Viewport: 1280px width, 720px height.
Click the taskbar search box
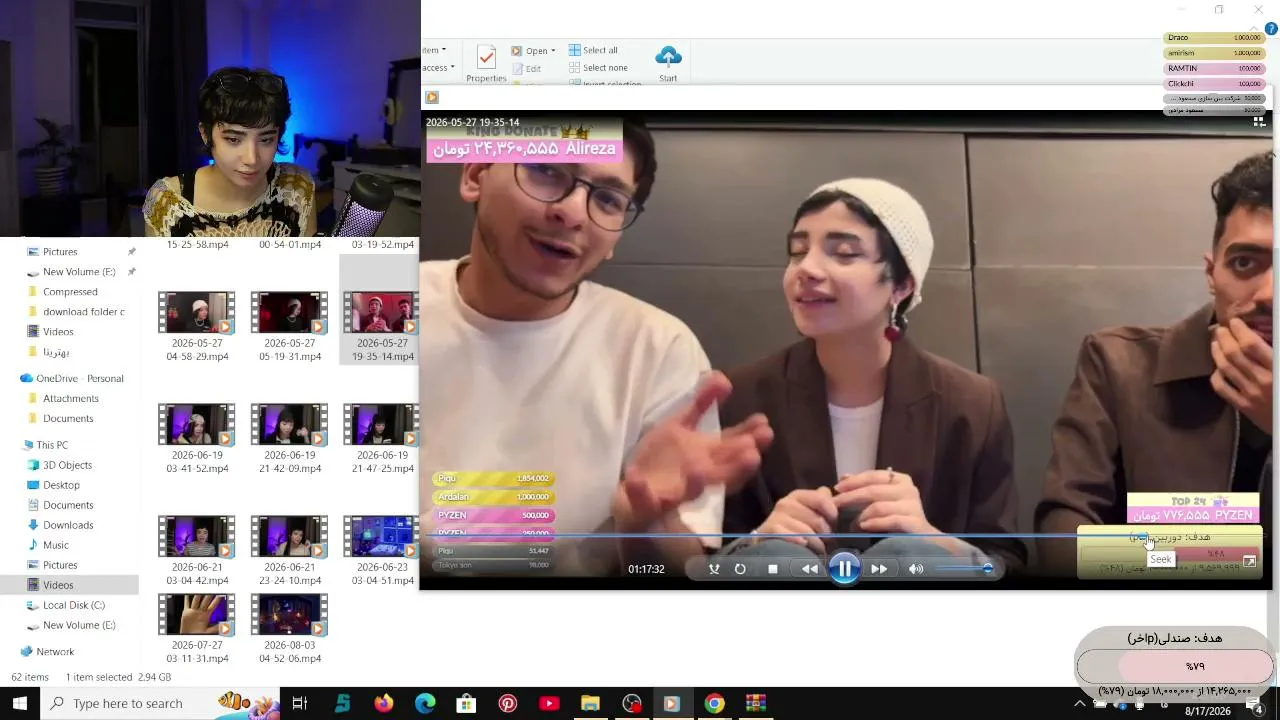(x=160, y=704)
